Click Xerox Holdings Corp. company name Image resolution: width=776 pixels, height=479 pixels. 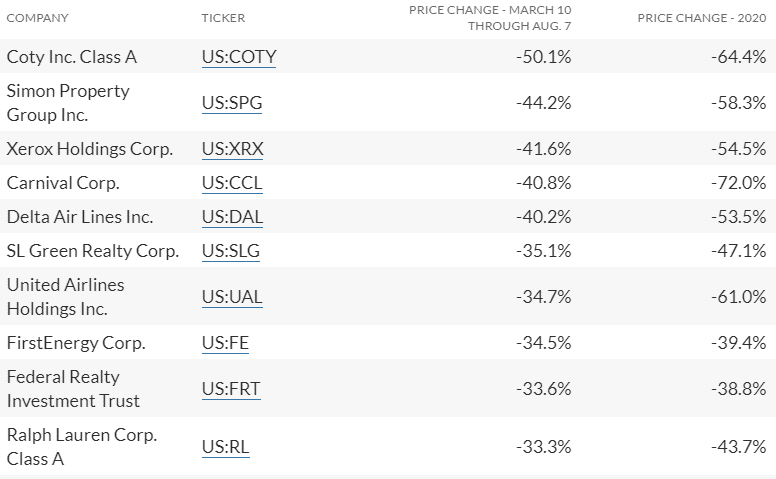(x=89, y=149)
